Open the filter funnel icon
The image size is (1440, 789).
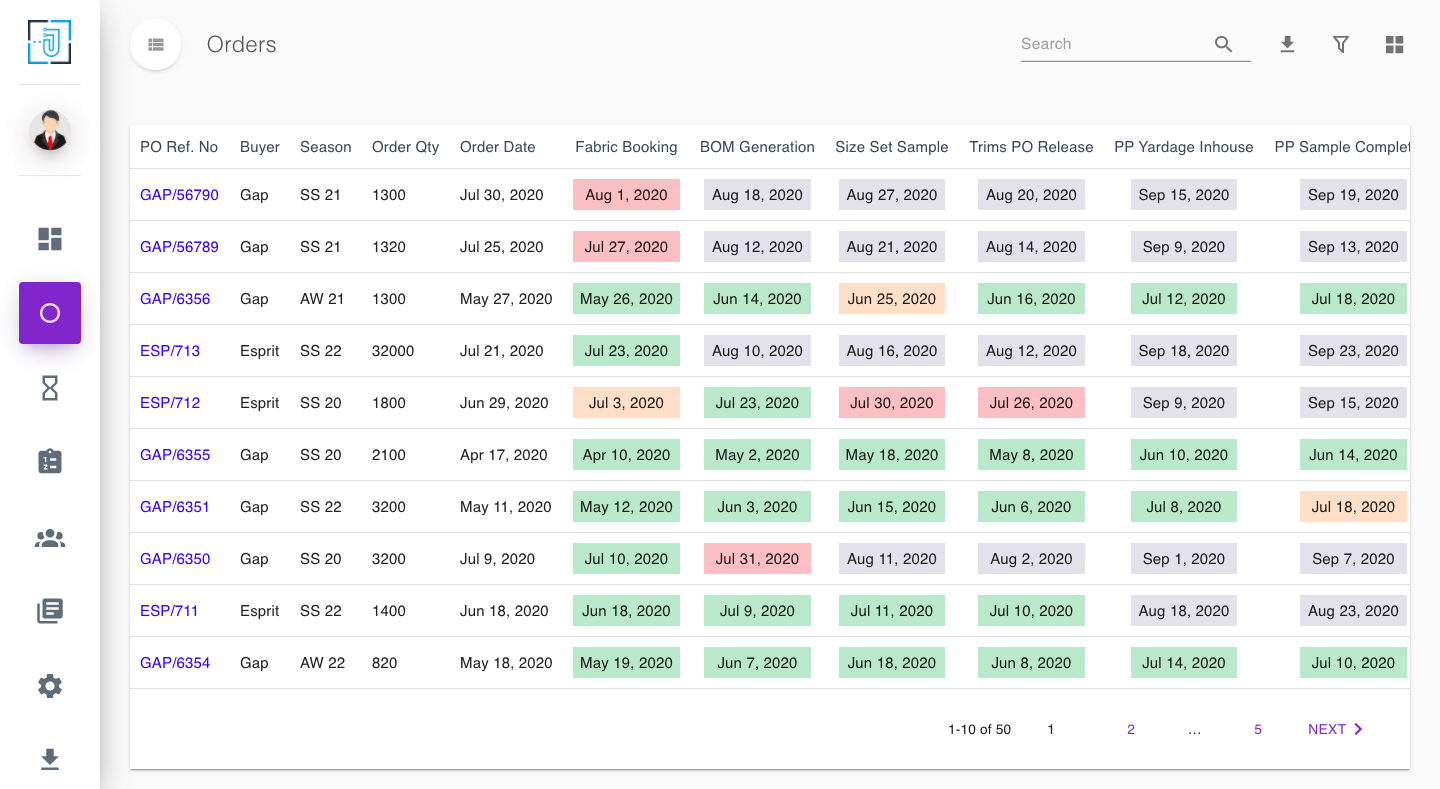click(x=1341, y=44)
